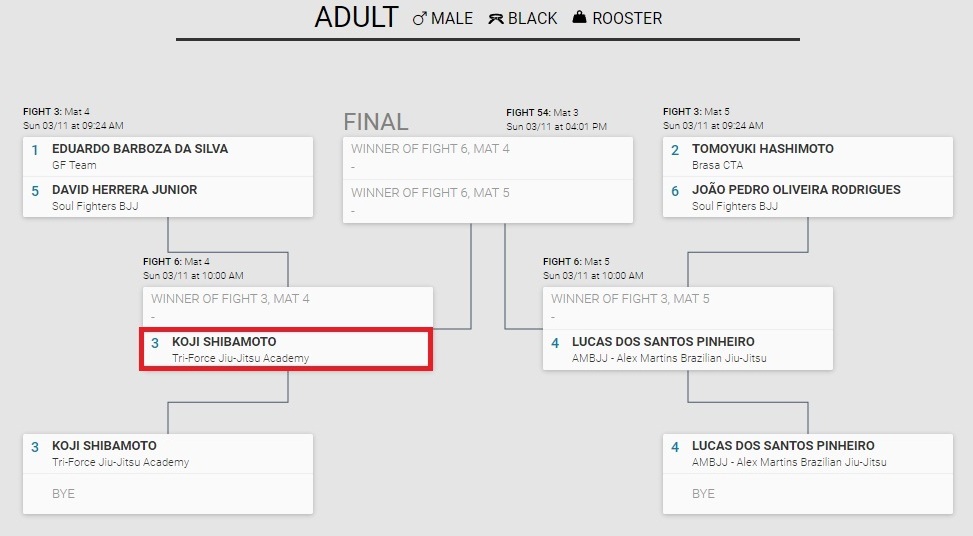Open Tomoyuki Hashimoto competitor entry
The width and height of the screenshot is (973, 536).
pos(807,156)
